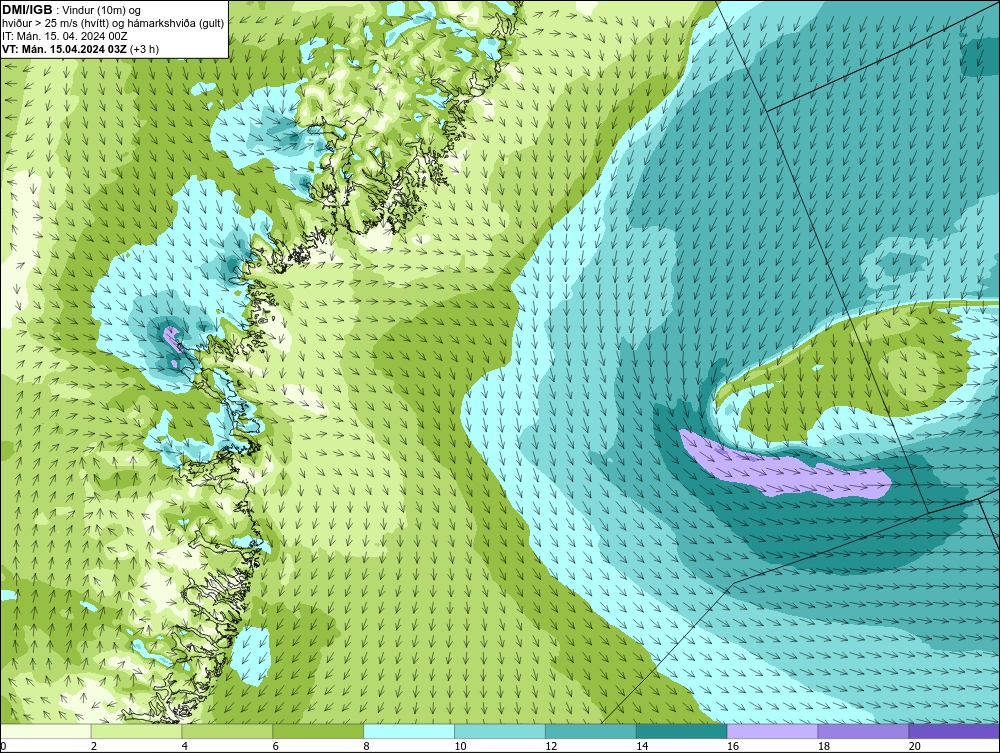Click the IT: Mán. 15. 04. 2024 00Z line

point(64,36)
